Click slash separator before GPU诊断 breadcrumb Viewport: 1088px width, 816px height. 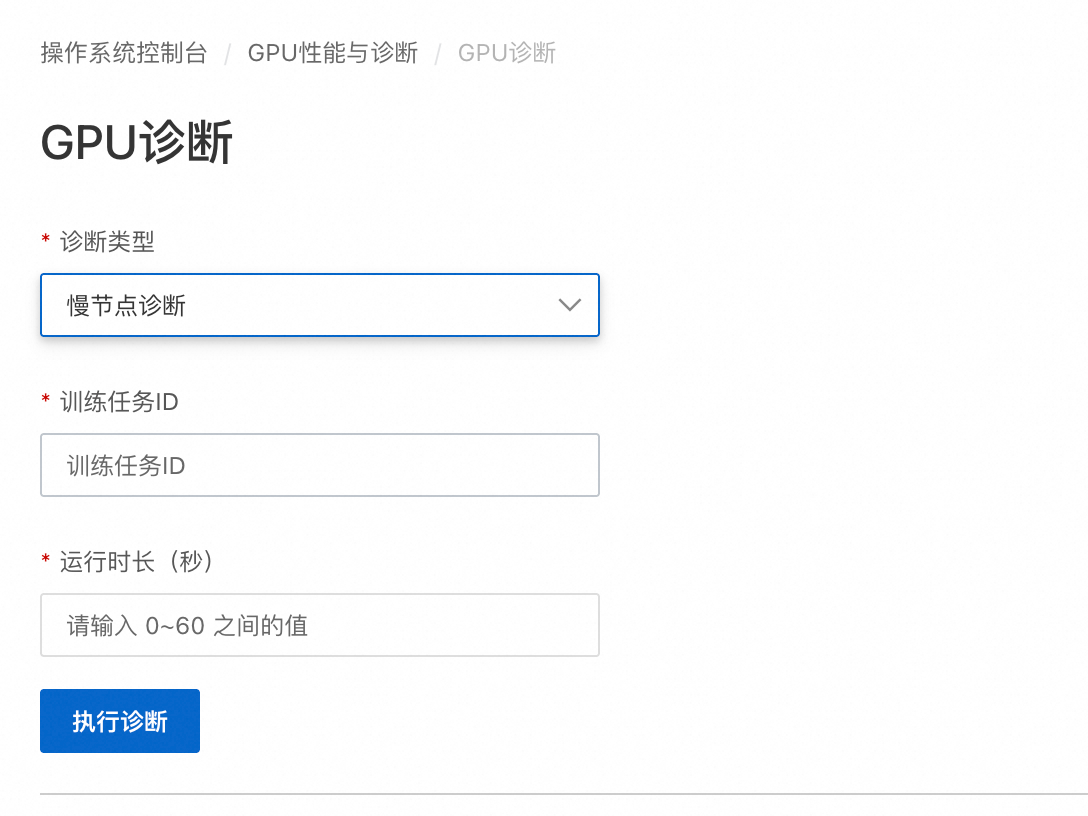coord(438,54)
